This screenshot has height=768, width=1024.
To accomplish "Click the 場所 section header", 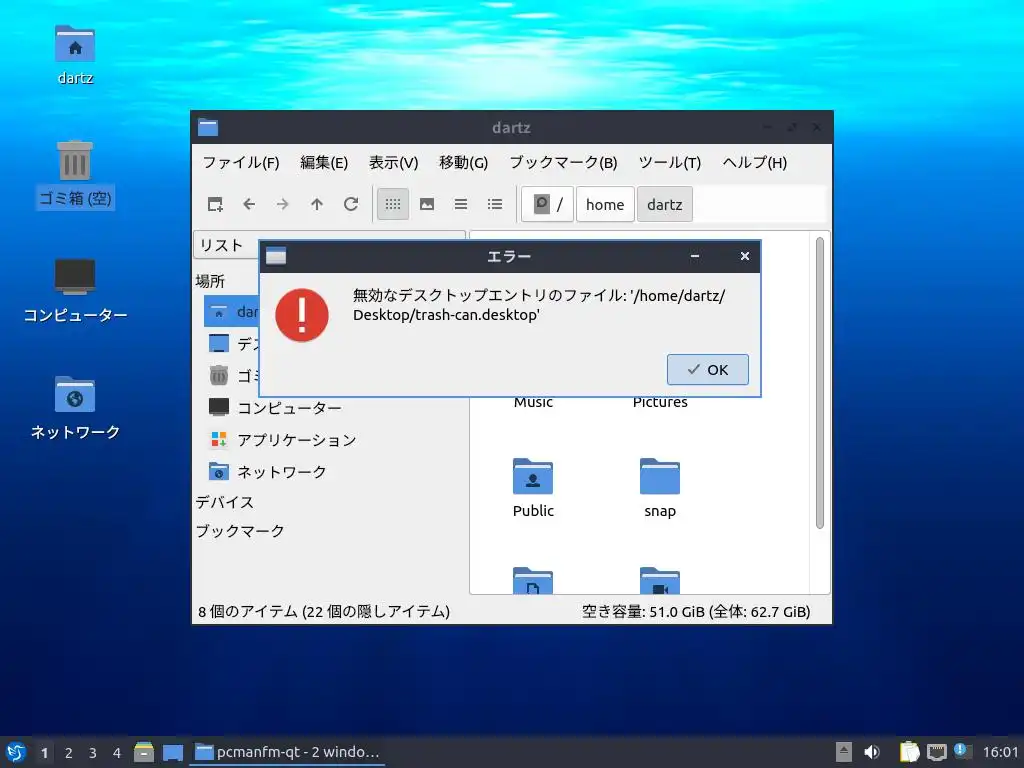I will click(210, 281).
